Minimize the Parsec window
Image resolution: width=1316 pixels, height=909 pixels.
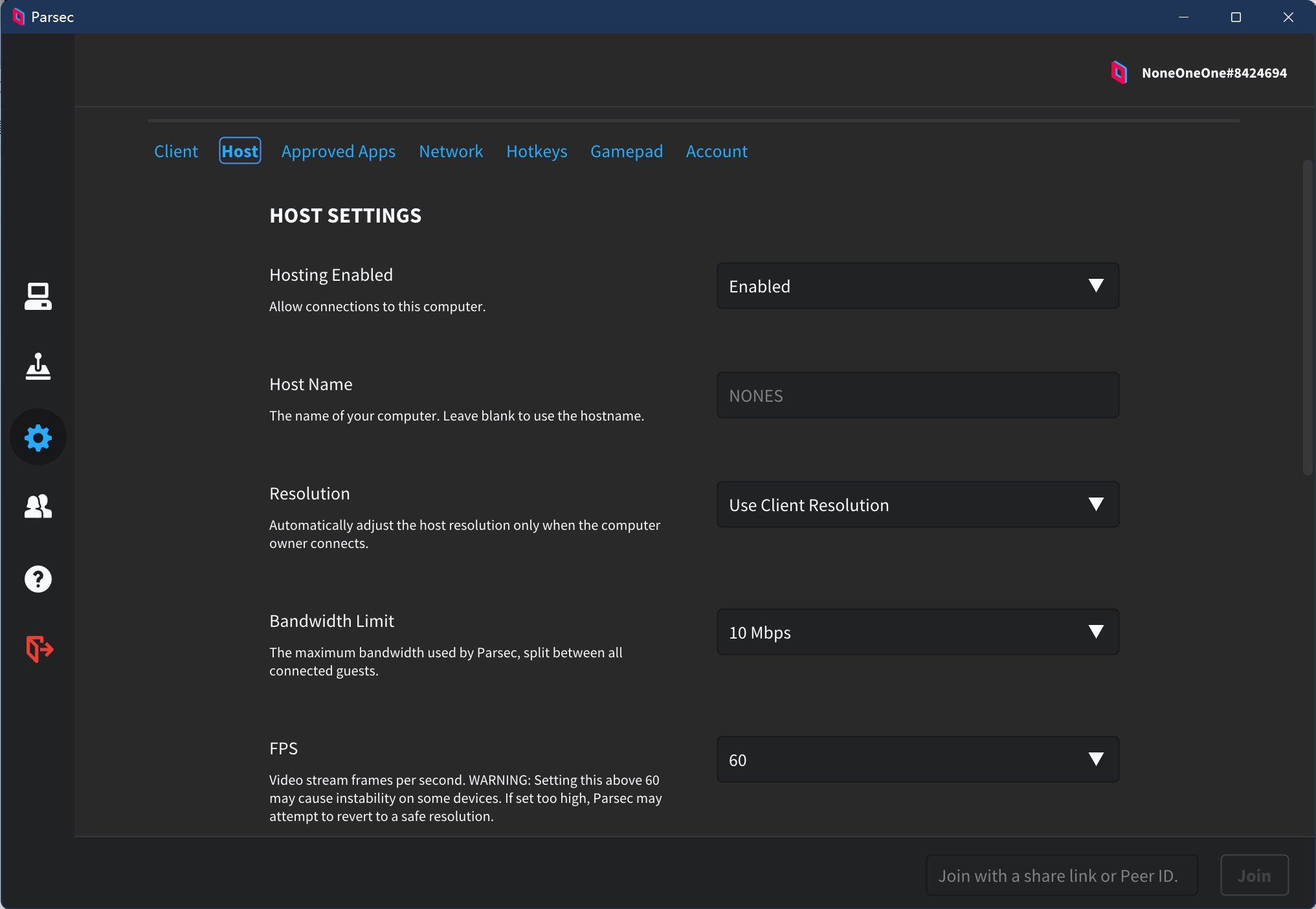[x=1183, y=17]
